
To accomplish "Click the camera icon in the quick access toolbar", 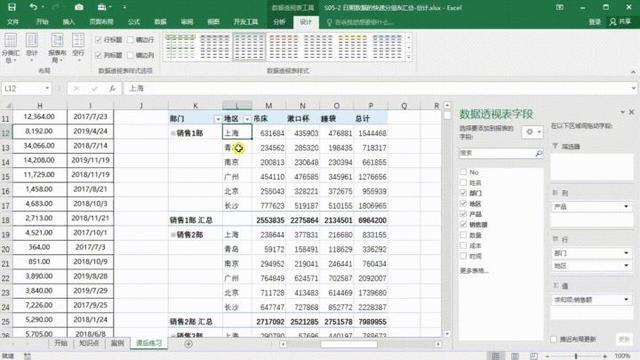I will [79, 7].
